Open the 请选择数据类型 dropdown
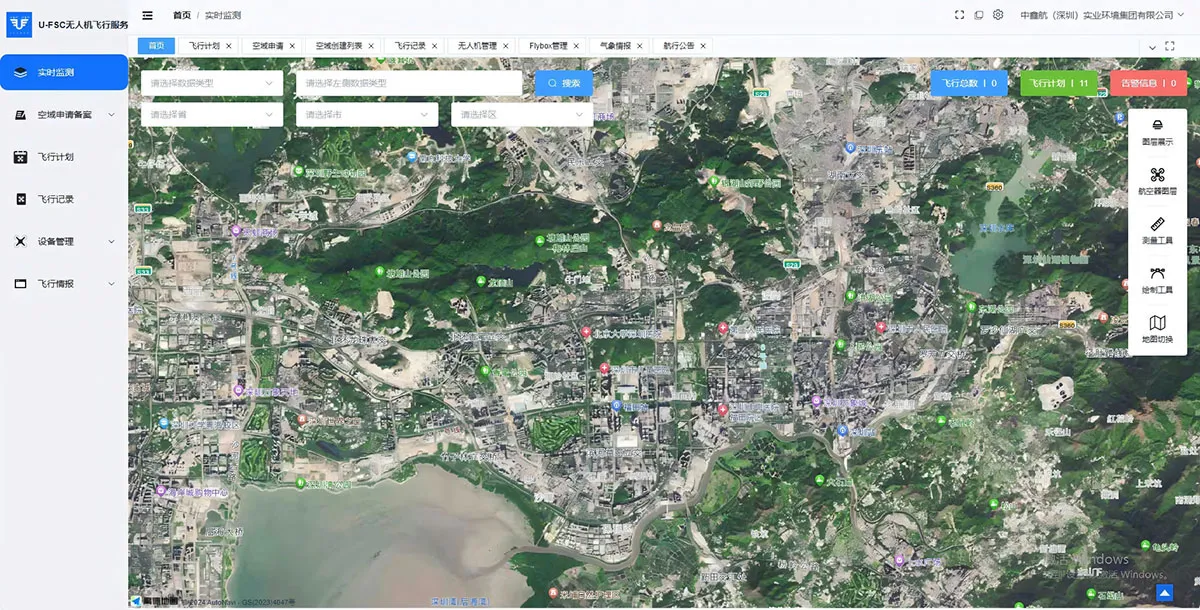Screen dimensions: 1200x610 coord(212,83)
